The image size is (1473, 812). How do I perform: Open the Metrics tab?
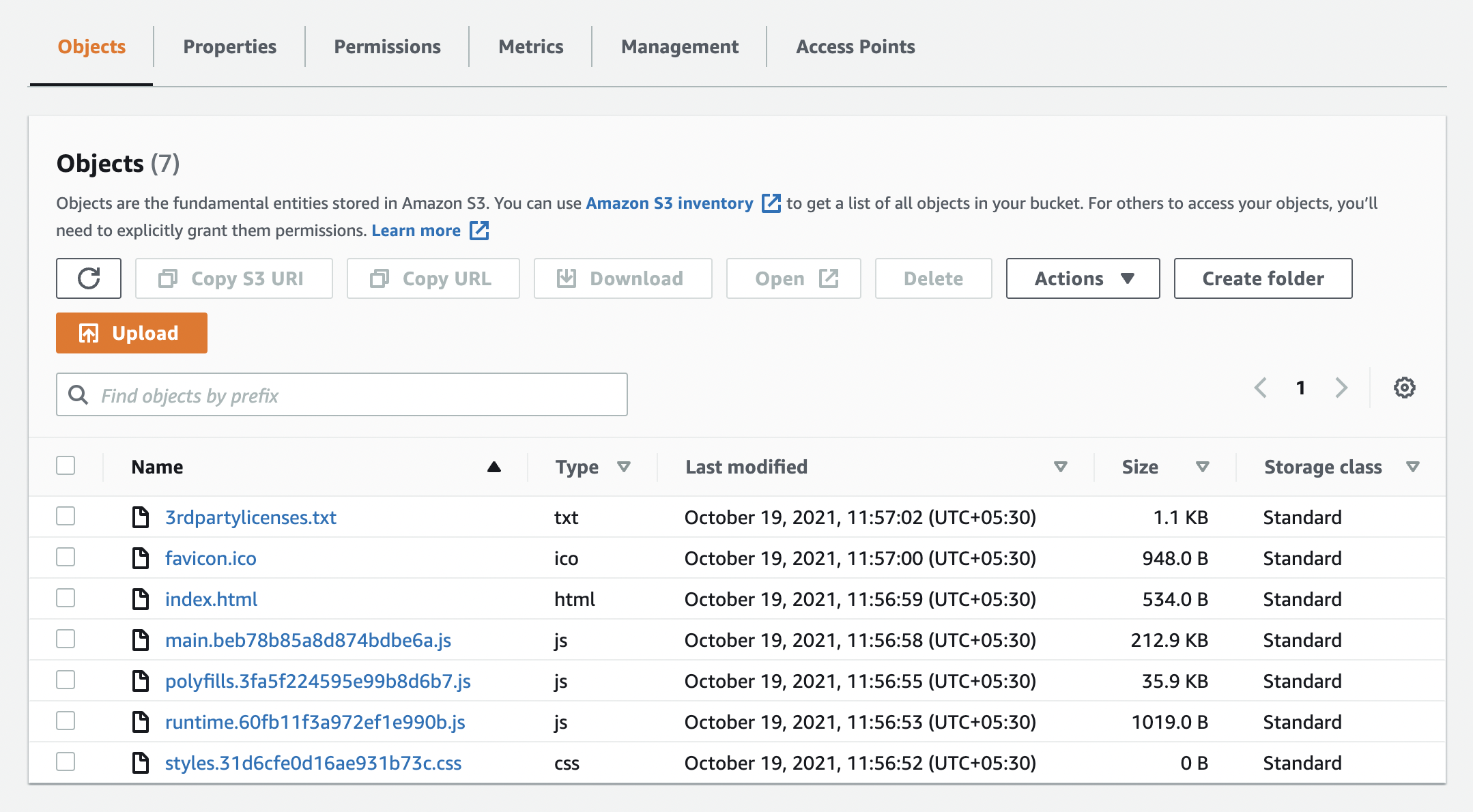coord(530,46)
